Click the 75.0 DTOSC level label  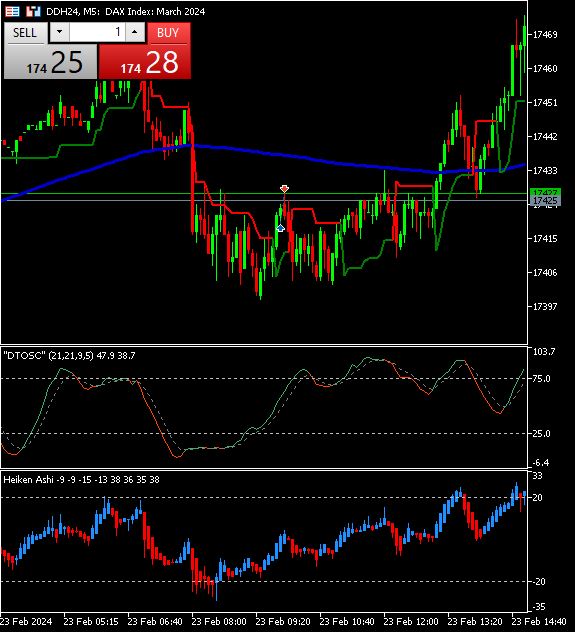(542, 379)
